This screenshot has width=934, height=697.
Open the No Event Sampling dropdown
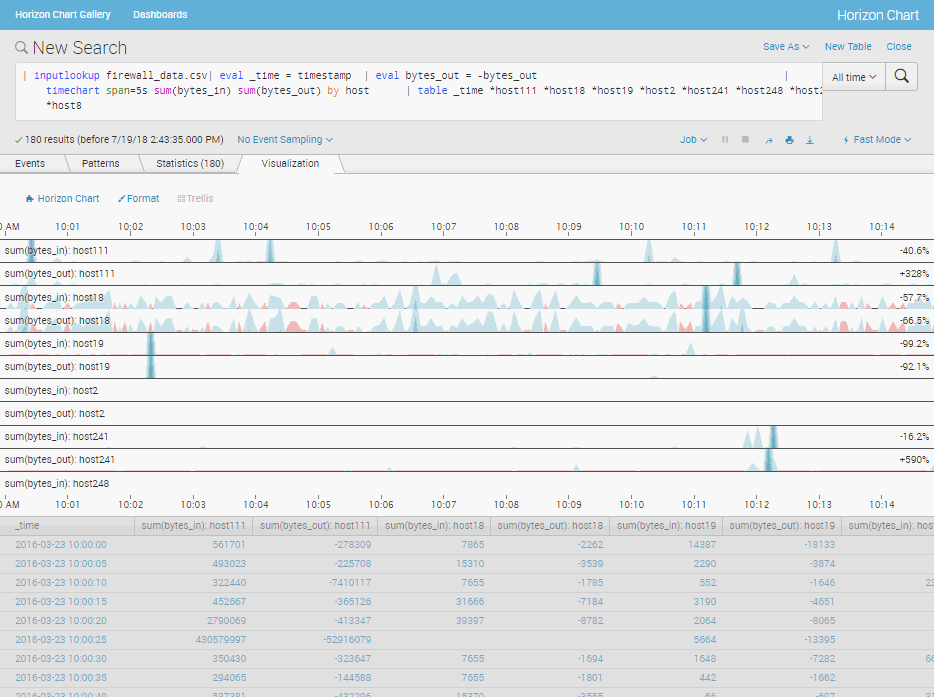(x=285, y=139)
